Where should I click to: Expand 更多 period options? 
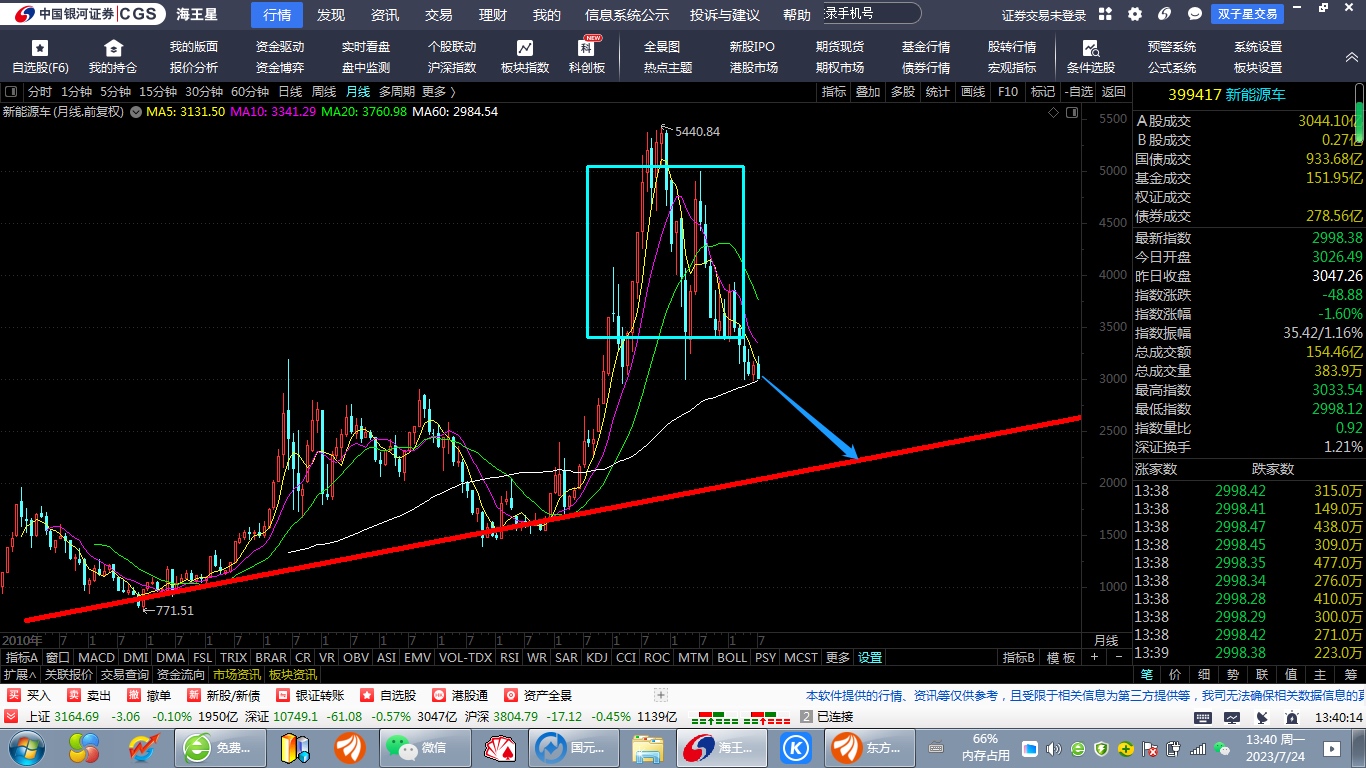[438, 92]
